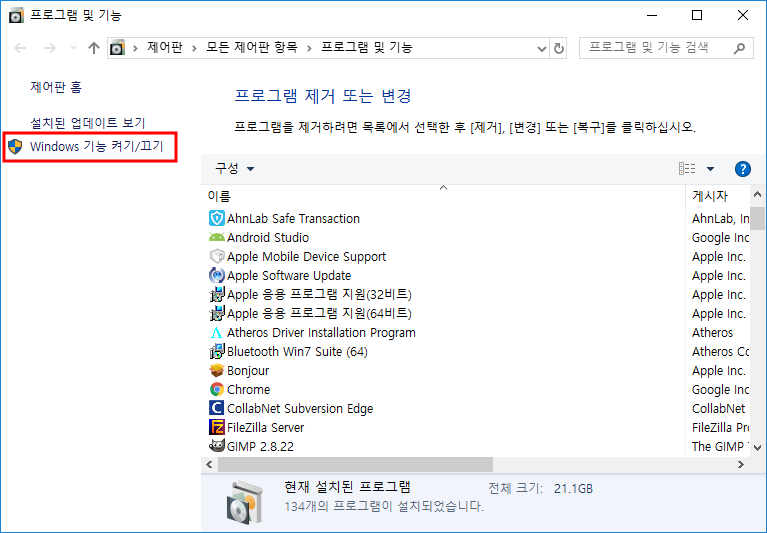Click the Android Studio robot icon
The height and width of the screenshot is (533, 767).
[x=217, y=237]
